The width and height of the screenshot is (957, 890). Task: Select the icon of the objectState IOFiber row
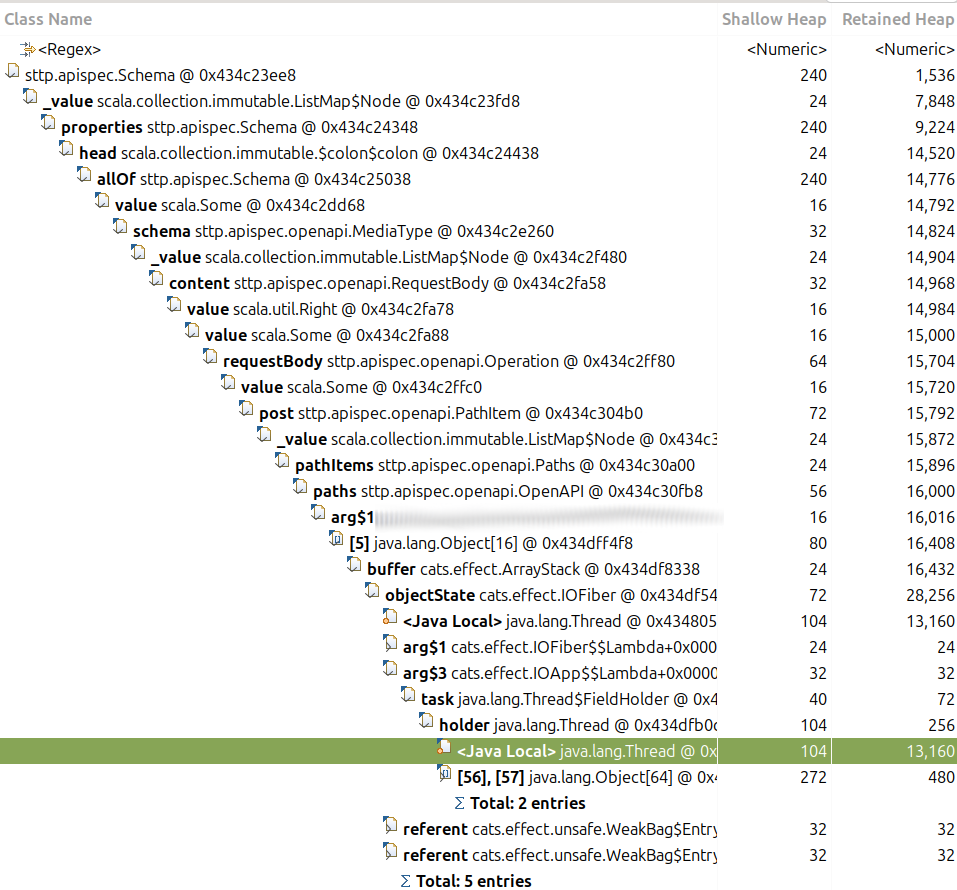372,591
